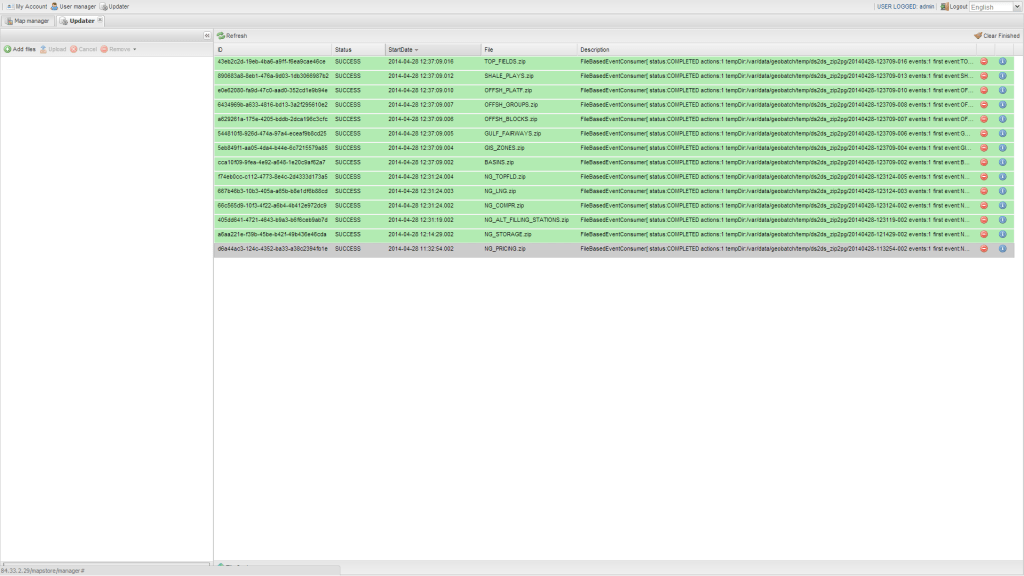Viewport: 1024px width, 576px height.
Task: Remove OFFSH_GROUPS.zip using its red icon
Action: [x=984, y=104]
